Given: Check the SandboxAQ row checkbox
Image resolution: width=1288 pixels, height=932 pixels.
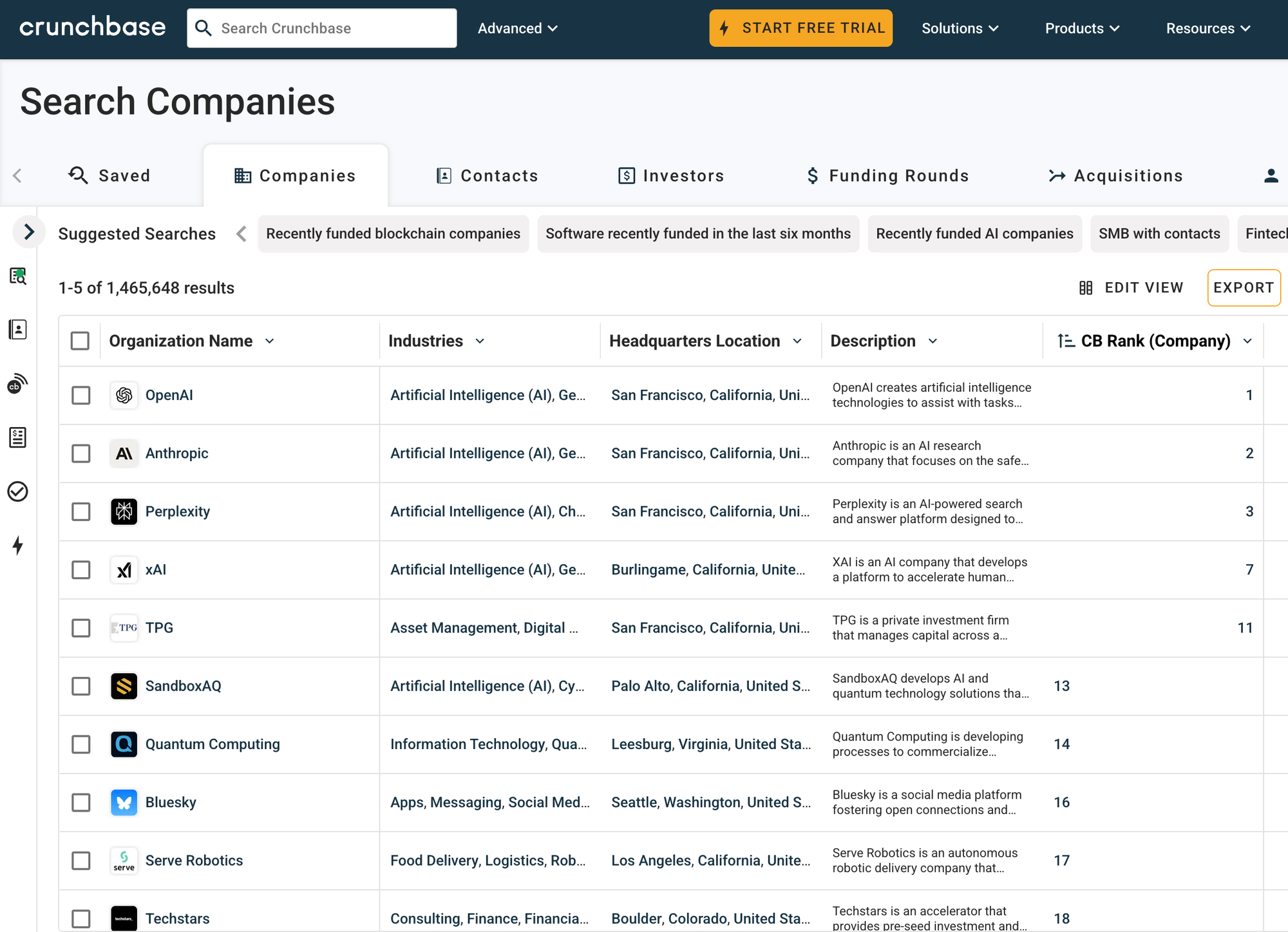Looking at the screenshot, I should click(81, 687).
